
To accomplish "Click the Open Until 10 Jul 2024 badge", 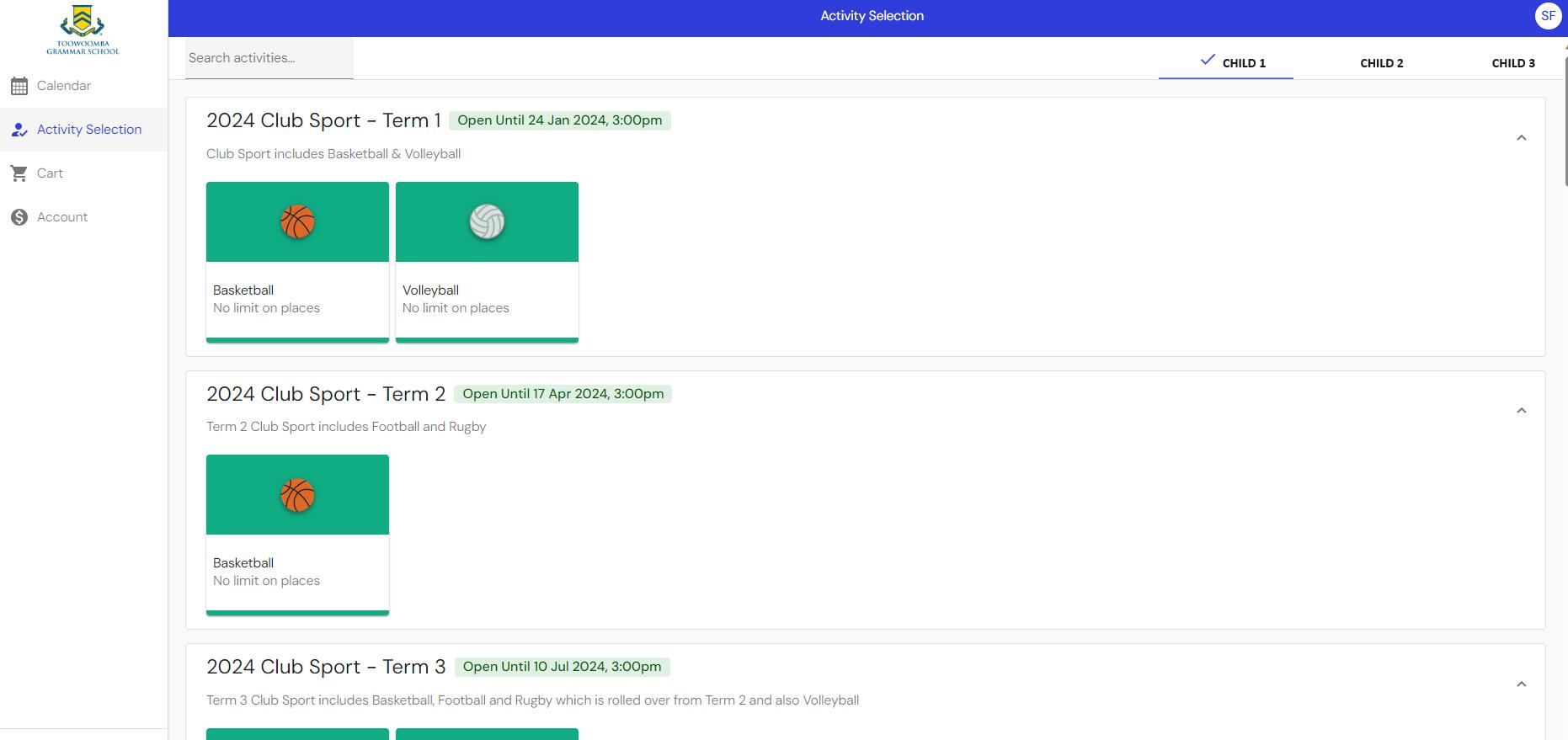I will pos(562,667).
